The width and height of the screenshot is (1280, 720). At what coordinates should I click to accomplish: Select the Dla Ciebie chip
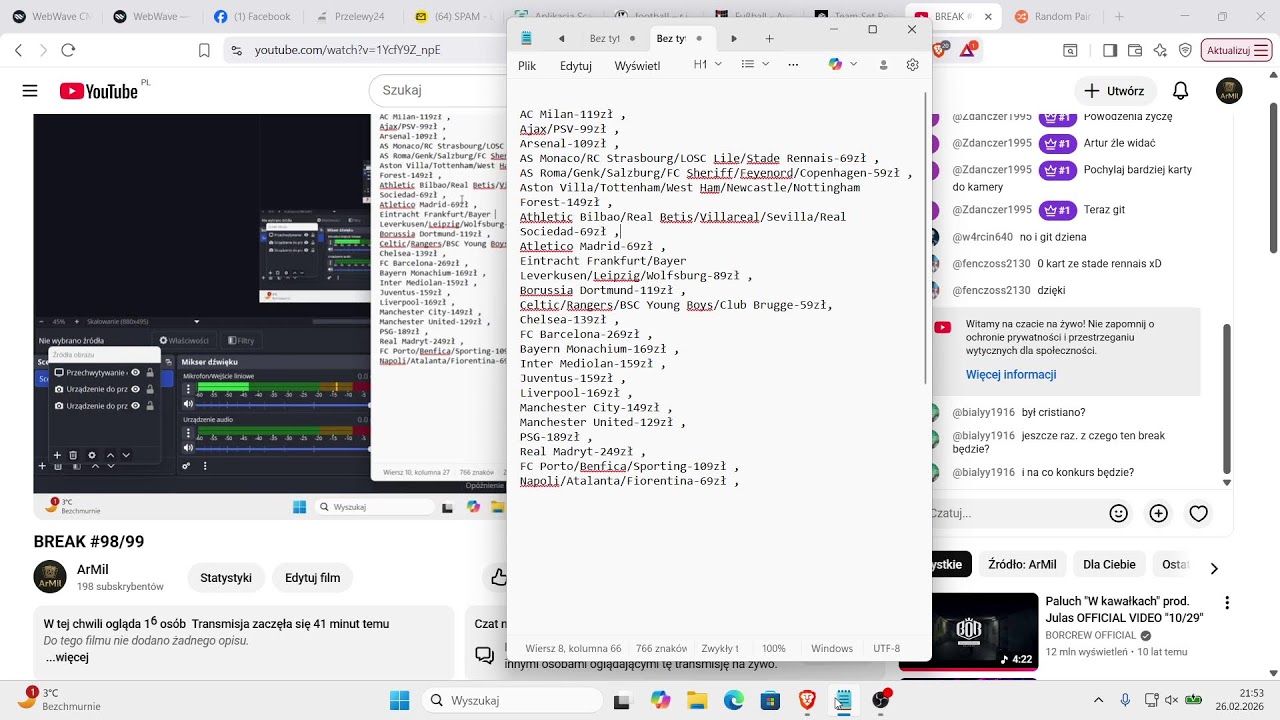[1109, 564]
